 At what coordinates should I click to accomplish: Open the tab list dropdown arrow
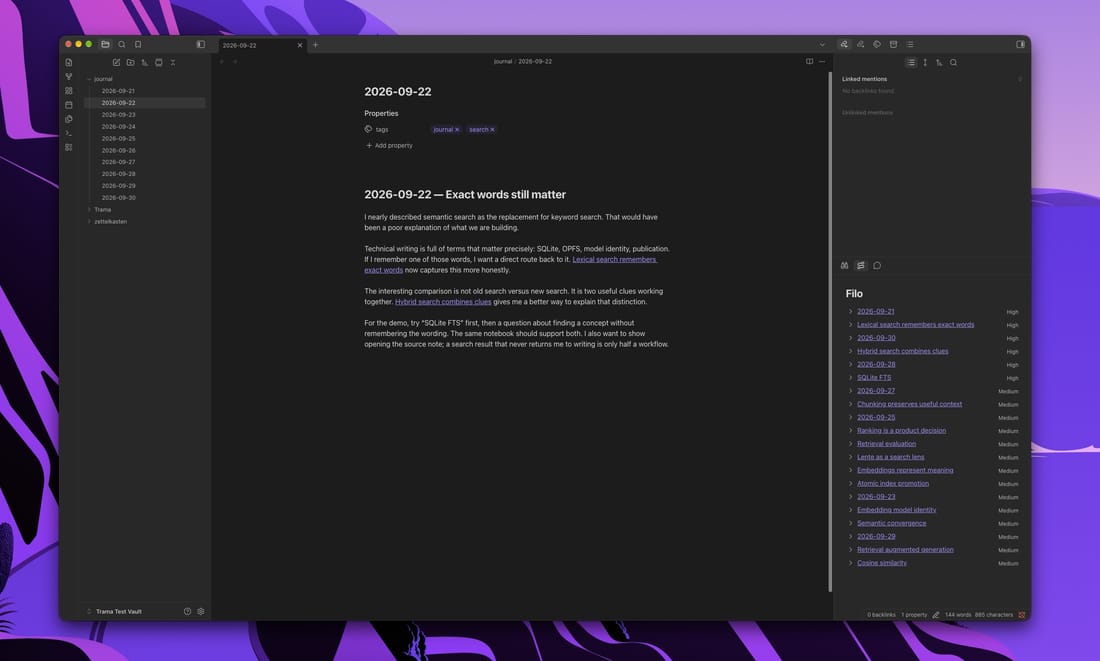pyautogui.click(x=822, y=44)
